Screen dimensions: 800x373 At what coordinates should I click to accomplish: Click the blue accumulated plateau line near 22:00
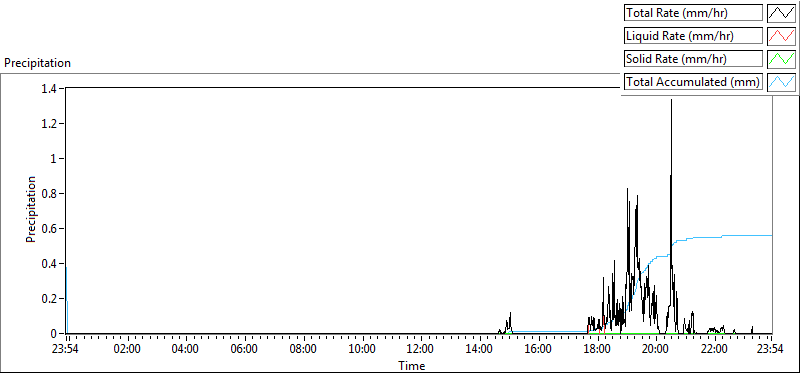point(714,237)
